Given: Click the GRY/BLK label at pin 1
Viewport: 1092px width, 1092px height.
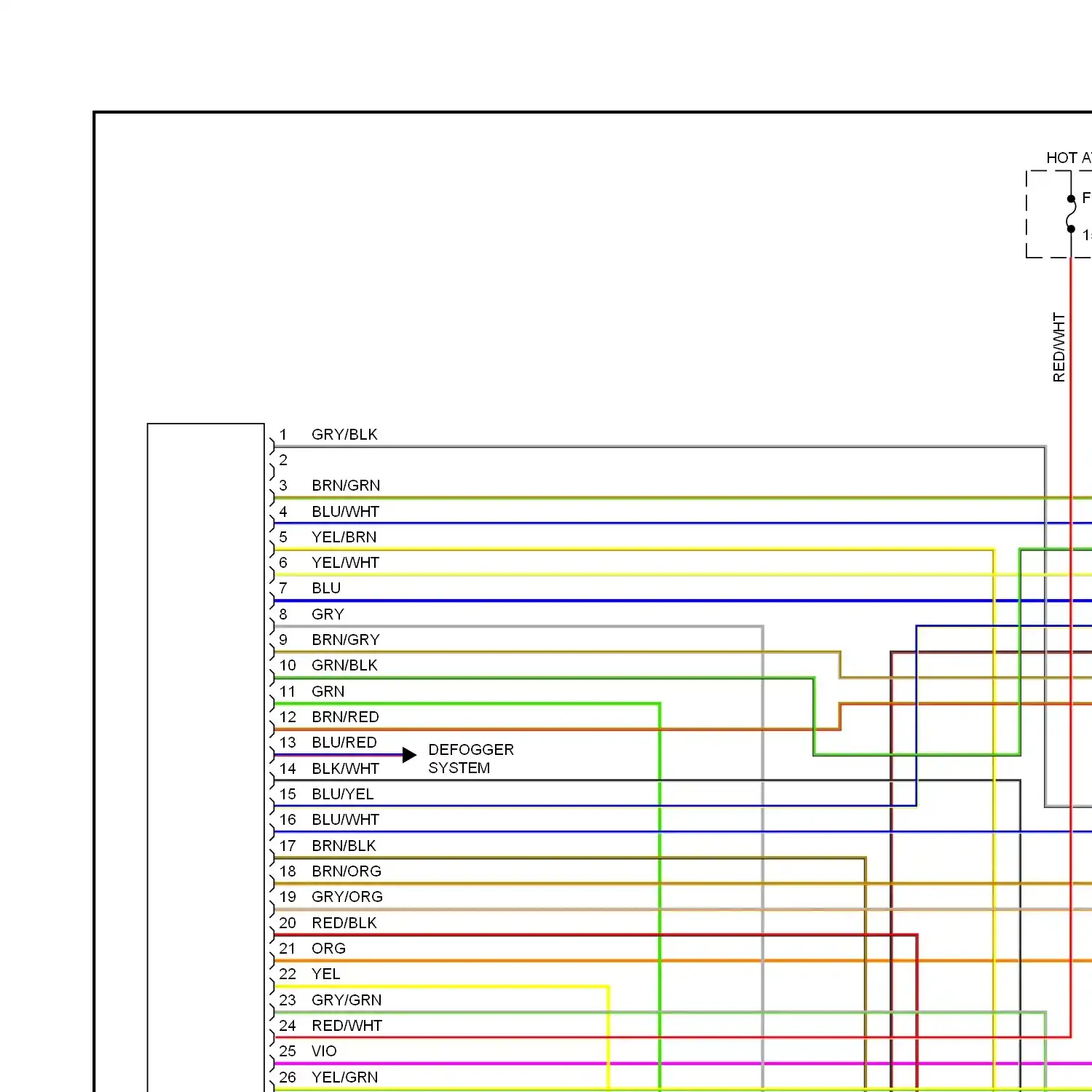Looking at the screenshot, I should (344, 435).
